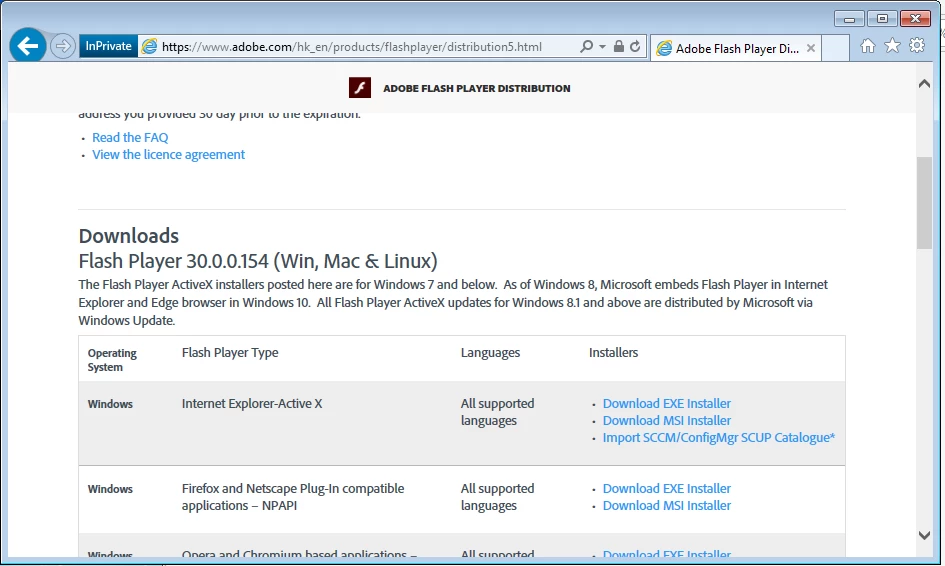
Task: Open the Tools gear menu
Action: pos(917,46)
